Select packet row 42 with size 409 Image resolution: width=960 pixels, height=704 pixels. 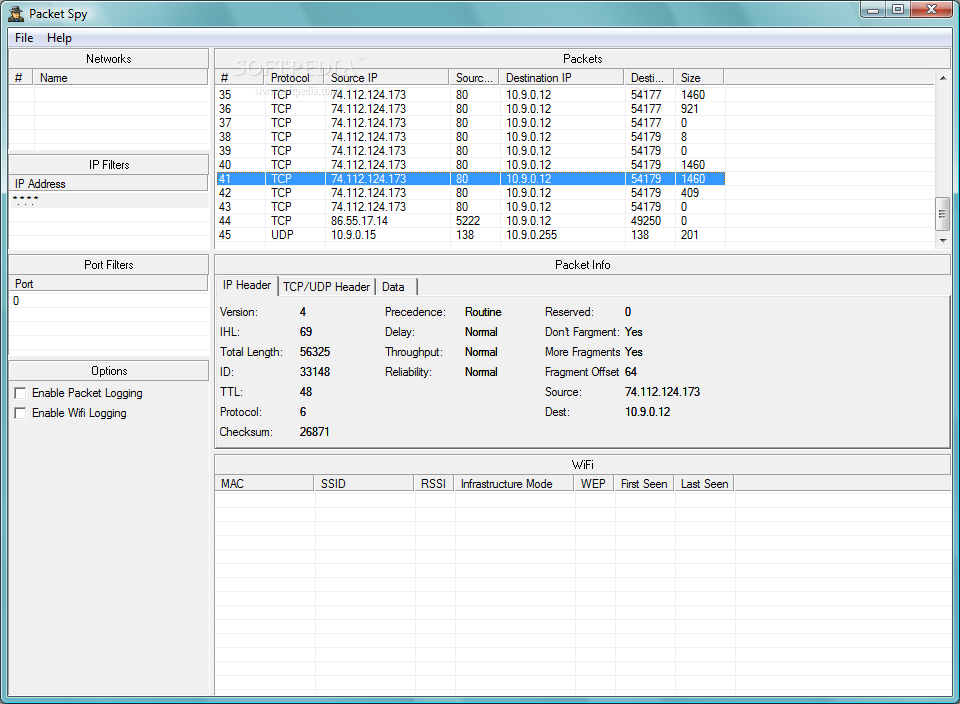tap(470, 193)
